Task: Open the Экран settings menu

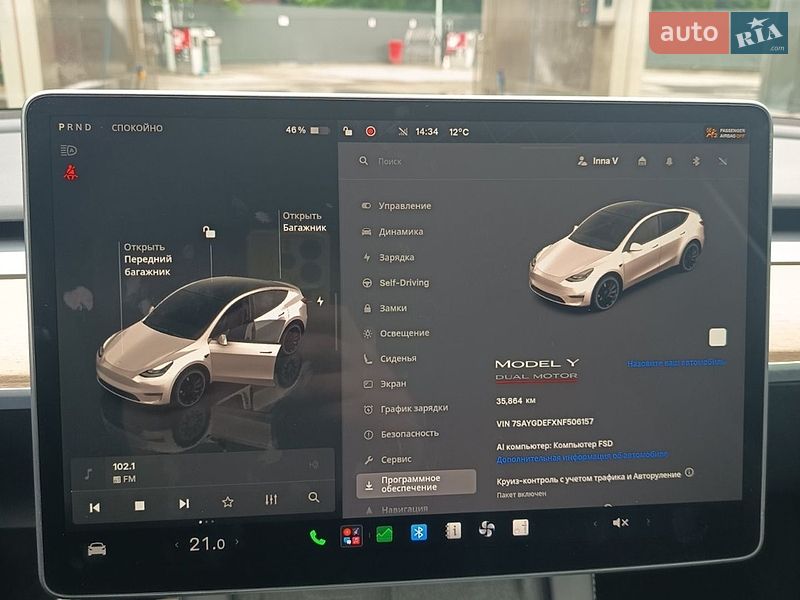Action: [x=385, y=384]
